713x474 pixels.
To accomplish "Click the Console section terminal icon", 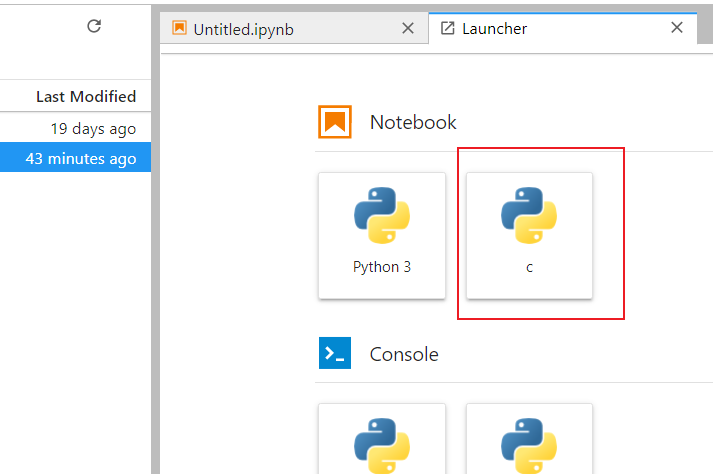I will (334, 354).
